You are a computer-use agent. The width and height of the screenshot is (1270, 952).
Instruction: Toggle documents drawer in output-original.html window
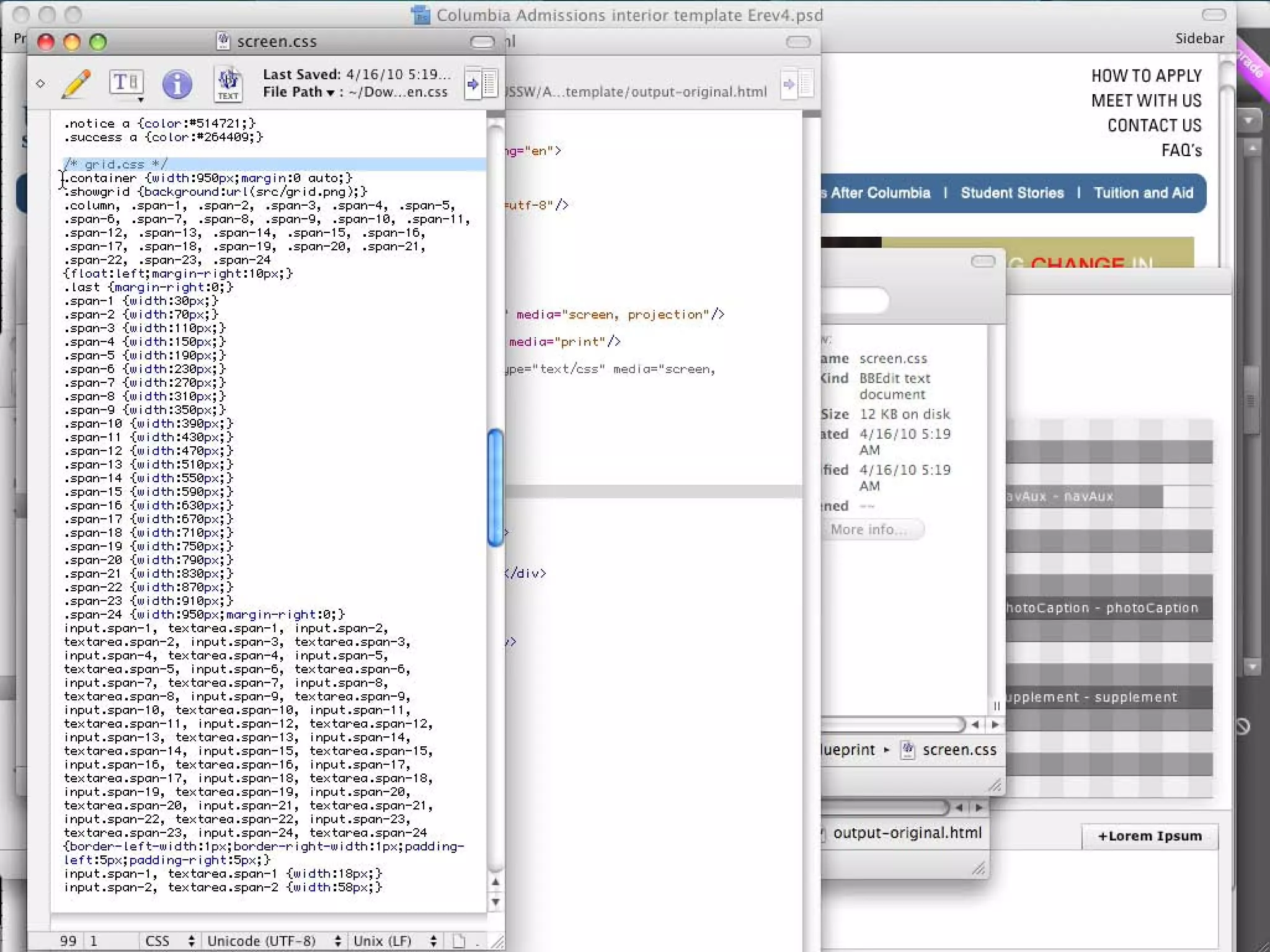798,84
